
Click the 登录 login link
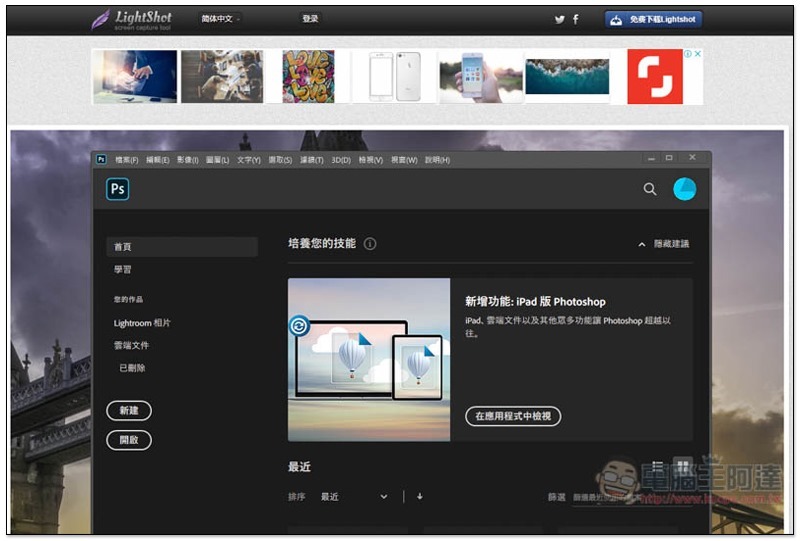tap(310, 19)
